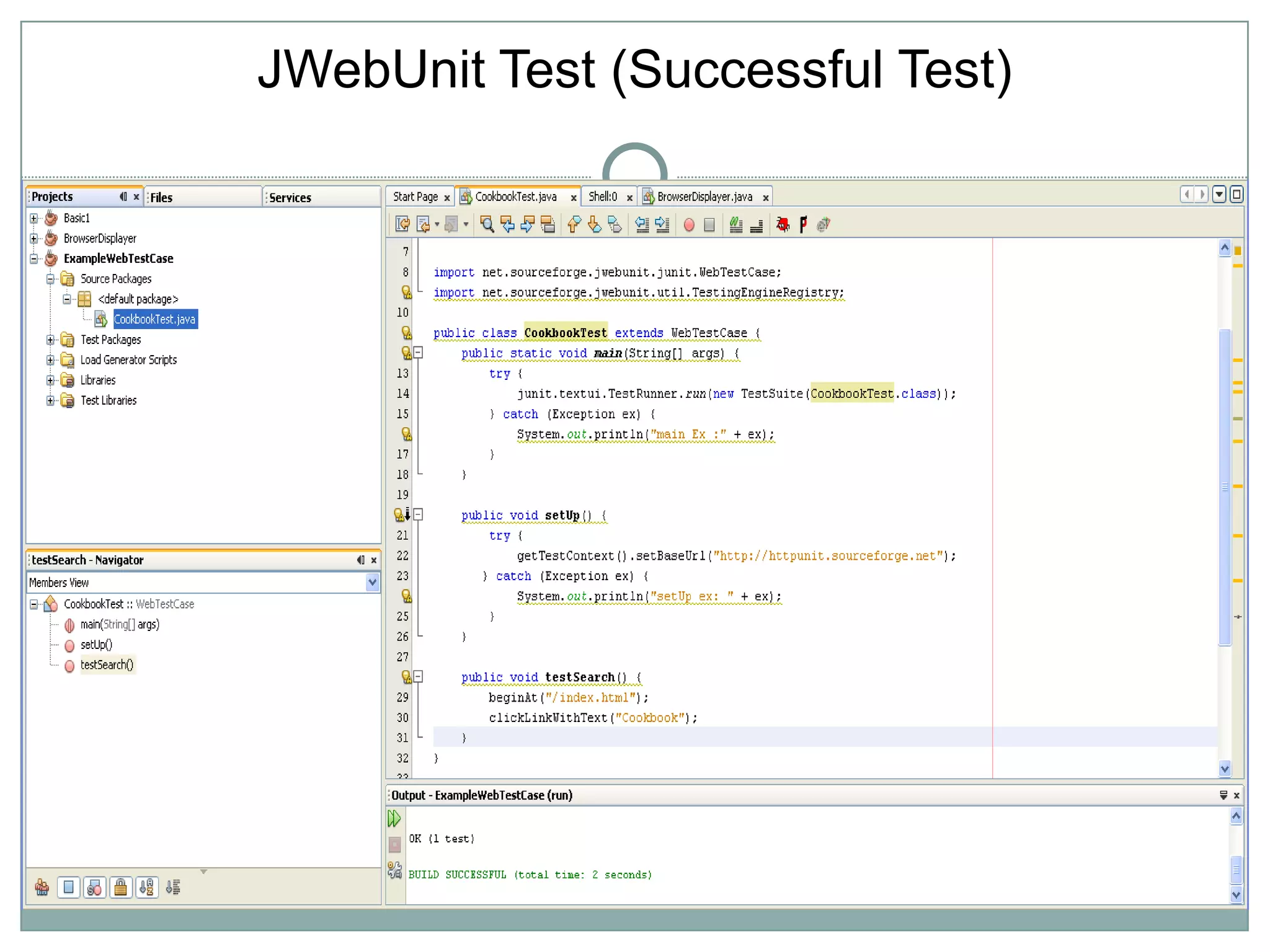Click the Find Selection magnifier icon
The image size is (1270, 952).
487,224
